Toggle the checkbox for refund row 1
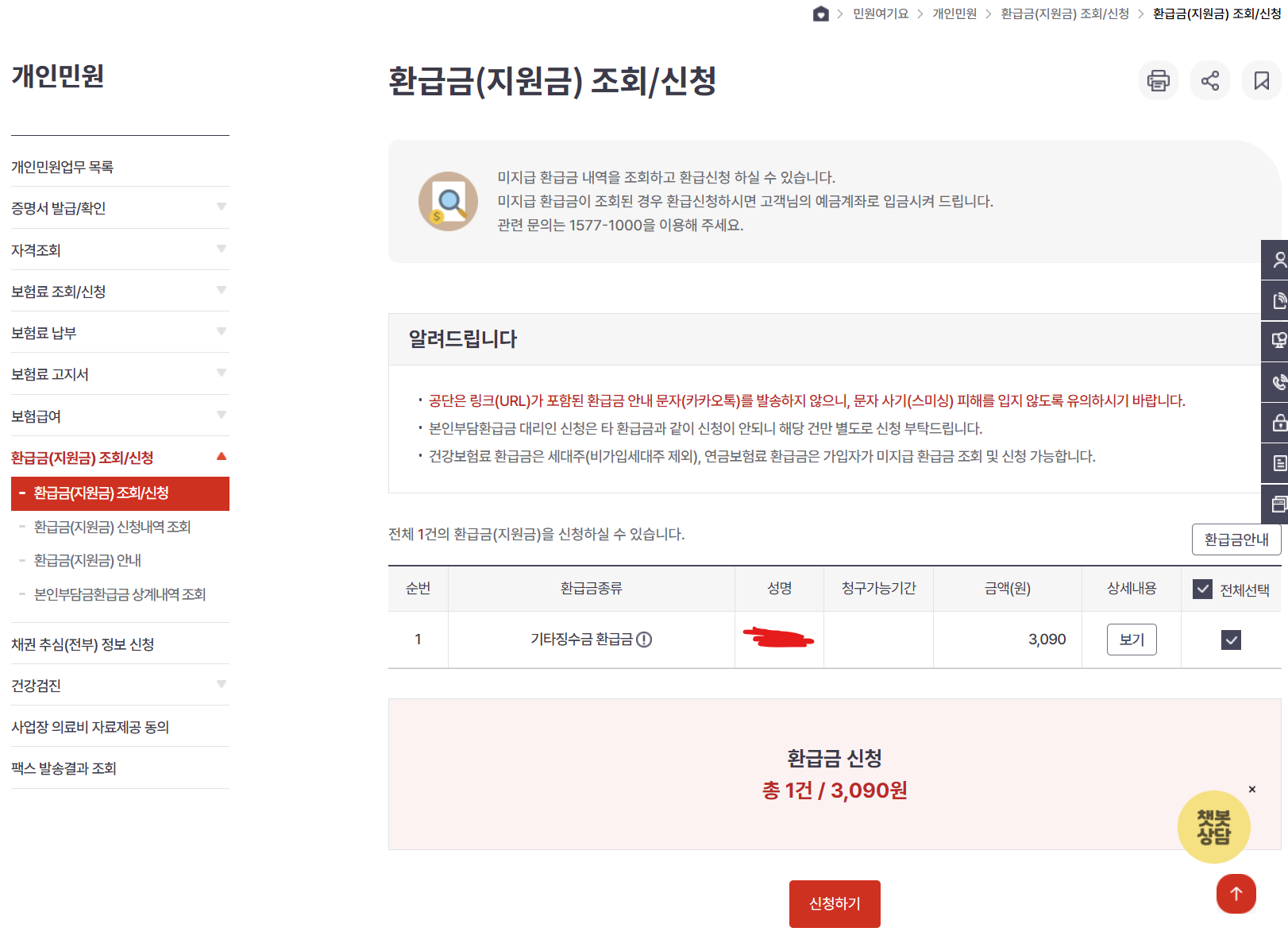This screenshot has height=951, width=1288. point(1231,640)
